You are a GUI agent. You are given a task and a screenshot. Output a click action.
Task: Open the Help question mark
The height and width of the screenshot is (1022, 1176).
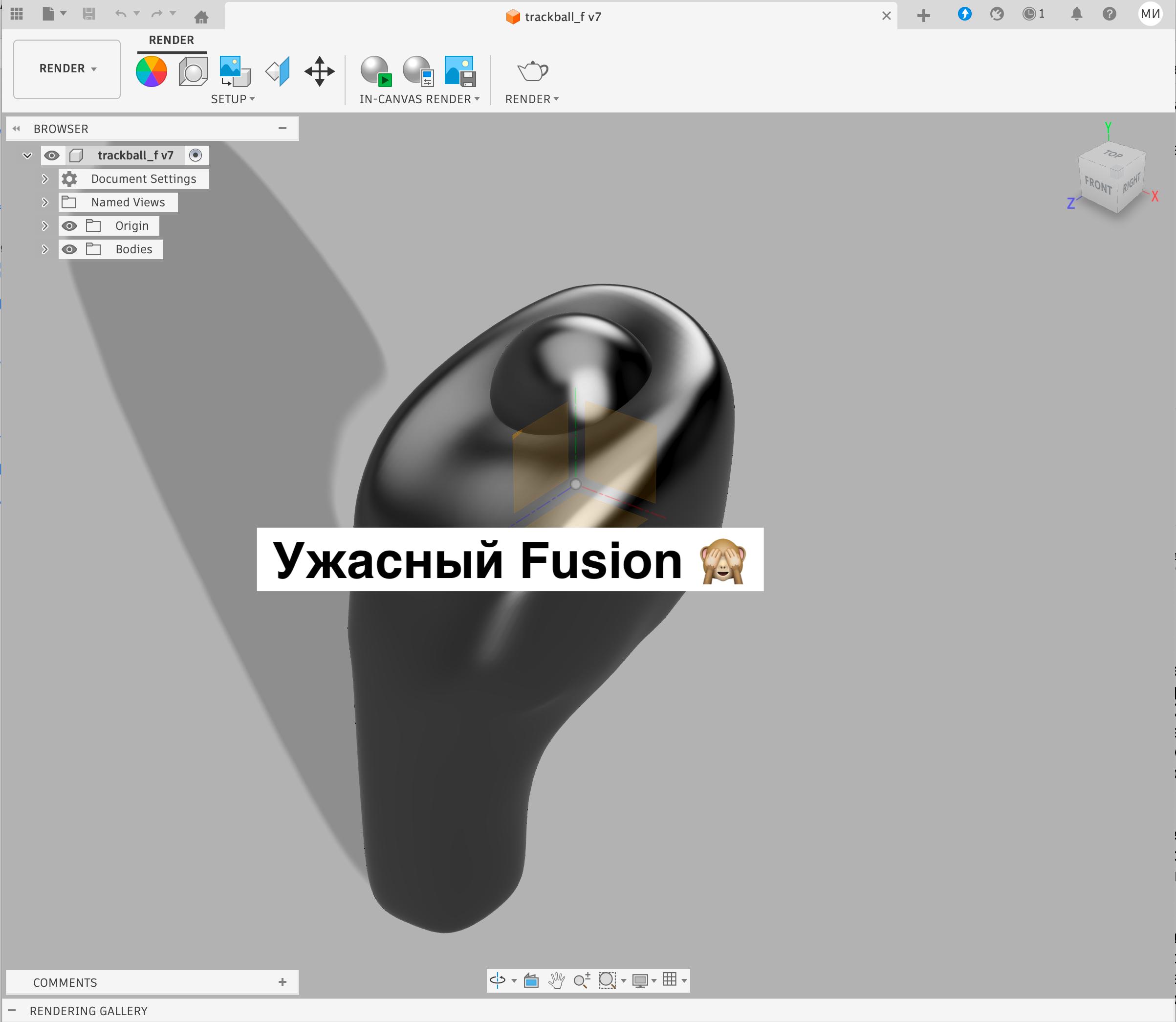[1110, 14]
